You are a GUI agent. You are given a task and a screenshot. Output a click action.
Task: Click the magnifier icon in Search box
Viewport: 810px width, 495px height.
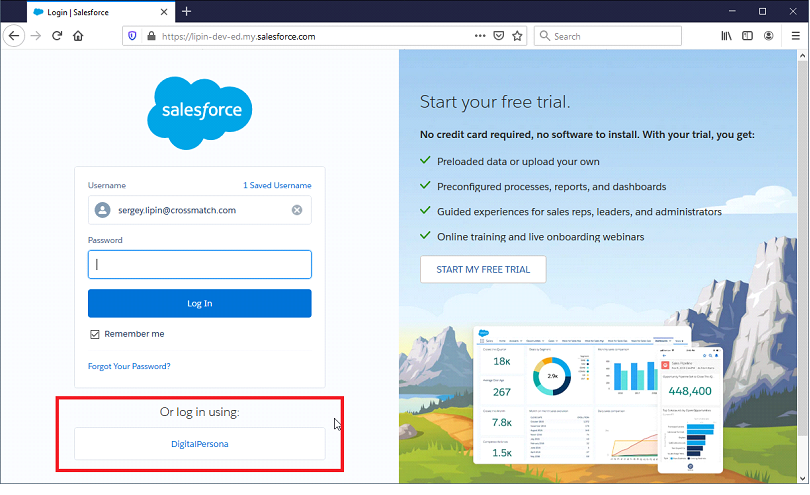pyautogui.click(x=544, y=36)
